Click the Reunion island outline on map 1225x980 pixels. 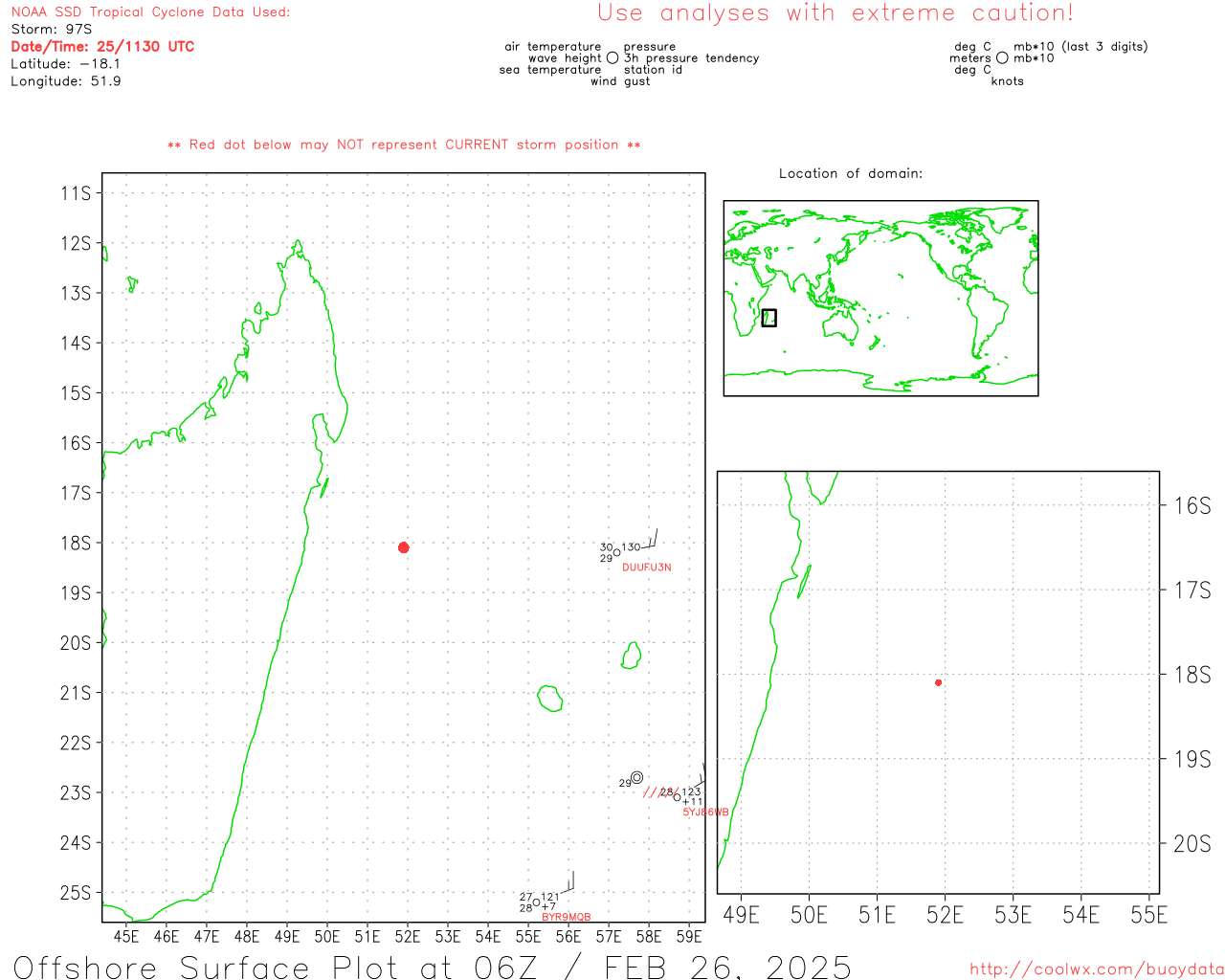[x=549, y=698]
